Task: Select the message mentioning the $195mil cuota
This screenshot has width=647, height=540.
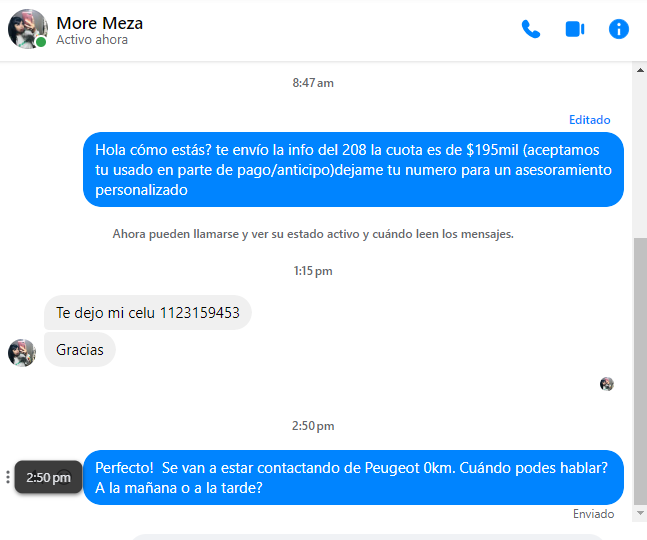Action: click(353, 170)
